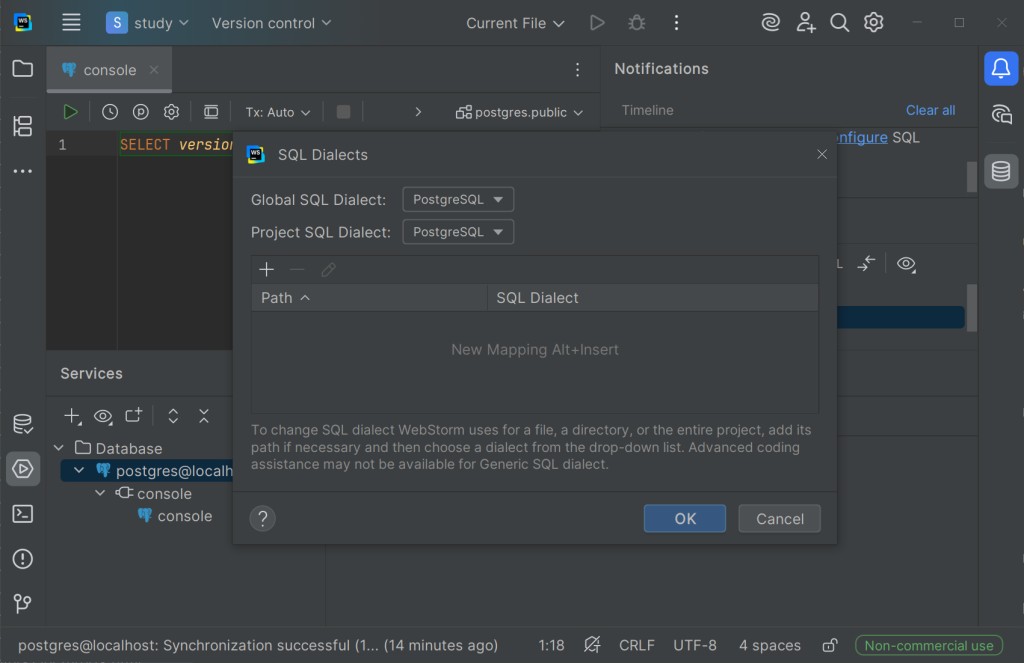Toggle read-only lock icon in status bar
Screen dimensions: 1024x663
[x=829, y=645]
